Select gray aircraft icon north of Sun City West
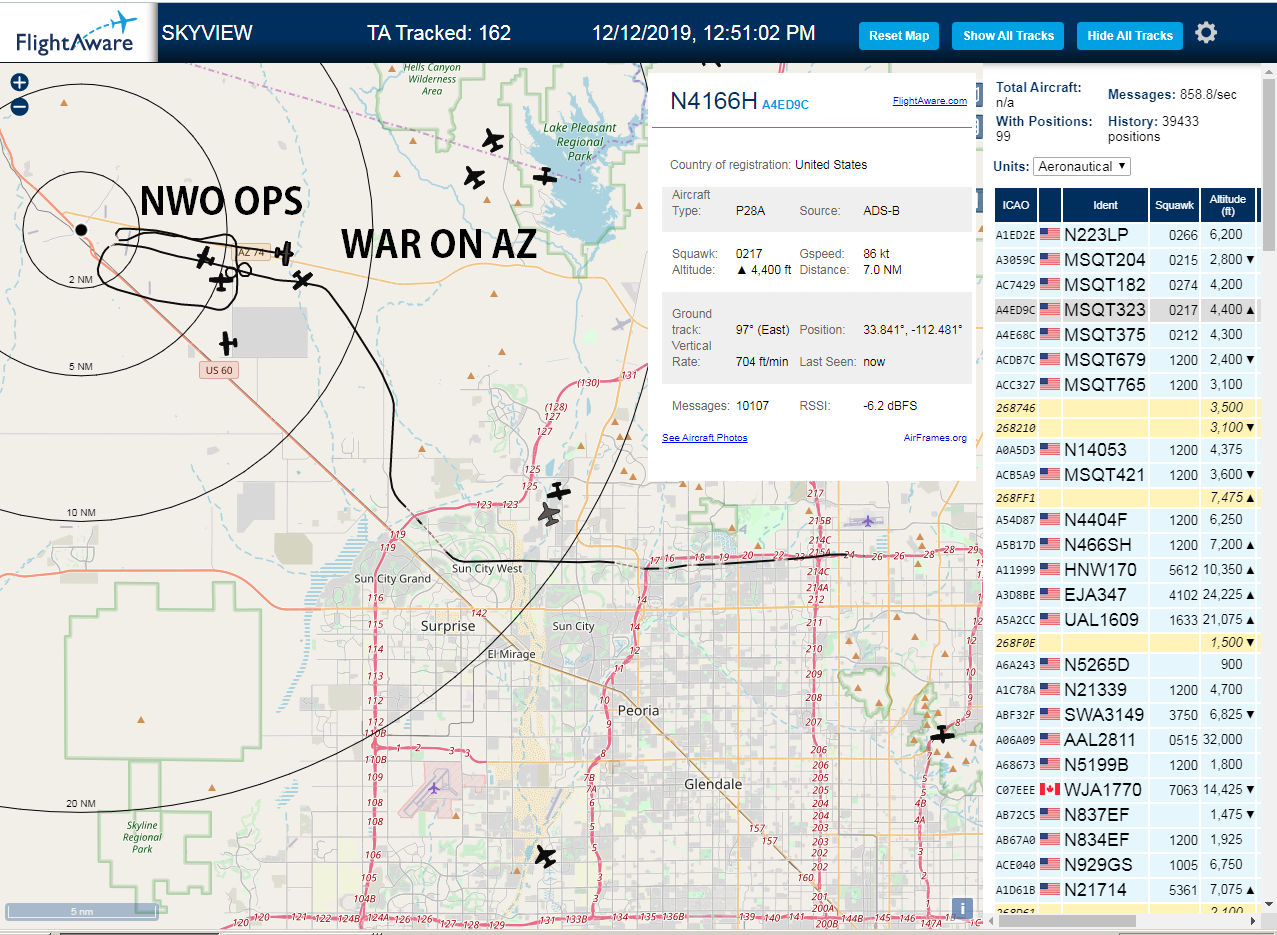This screenshot has width=1277, height=935. tap(548, 514)
